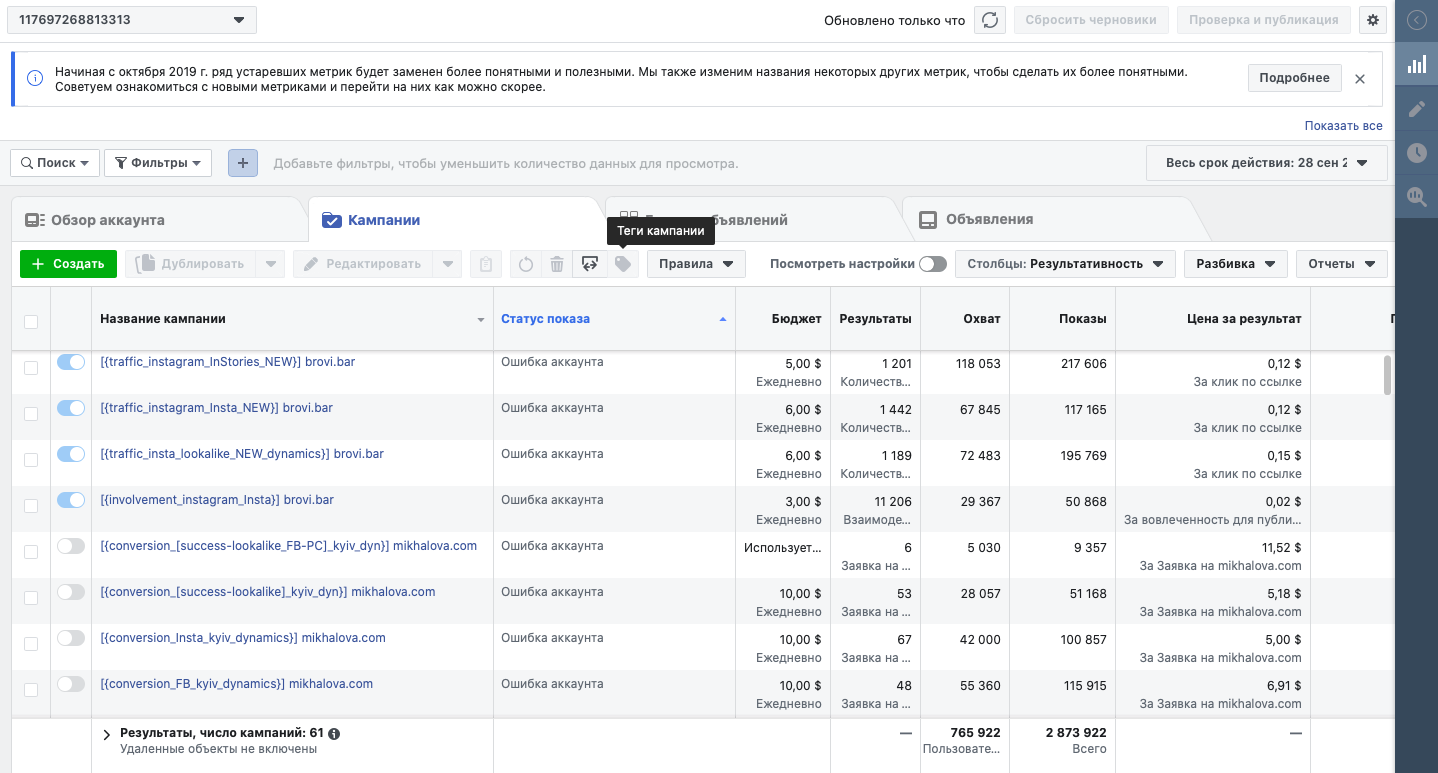This screenshot has width=1438, height=773.
Task: Toggle the 'Посмотреть настройки' switch
Action: 933,264
